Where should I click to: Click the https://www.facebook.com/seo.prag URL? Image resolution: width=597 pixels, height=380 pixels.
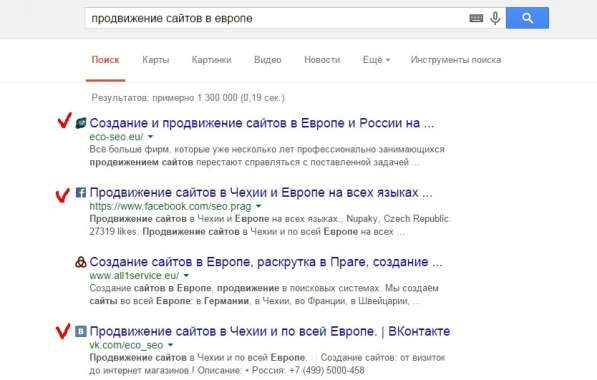[x=171, y=206]
